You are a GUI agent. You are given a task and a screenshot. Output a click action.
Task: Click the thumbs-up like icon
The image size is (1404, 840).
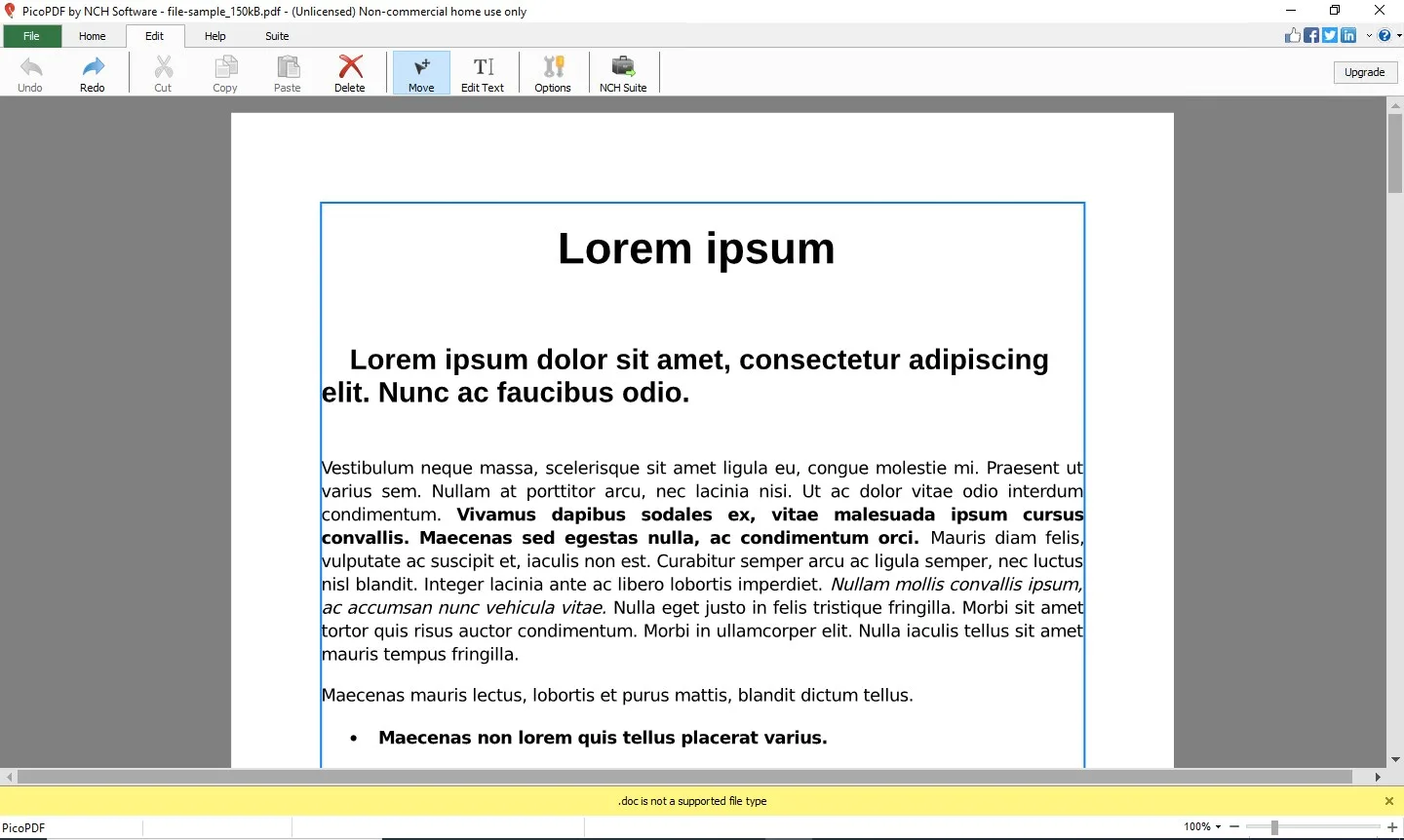pos(1293,35)
